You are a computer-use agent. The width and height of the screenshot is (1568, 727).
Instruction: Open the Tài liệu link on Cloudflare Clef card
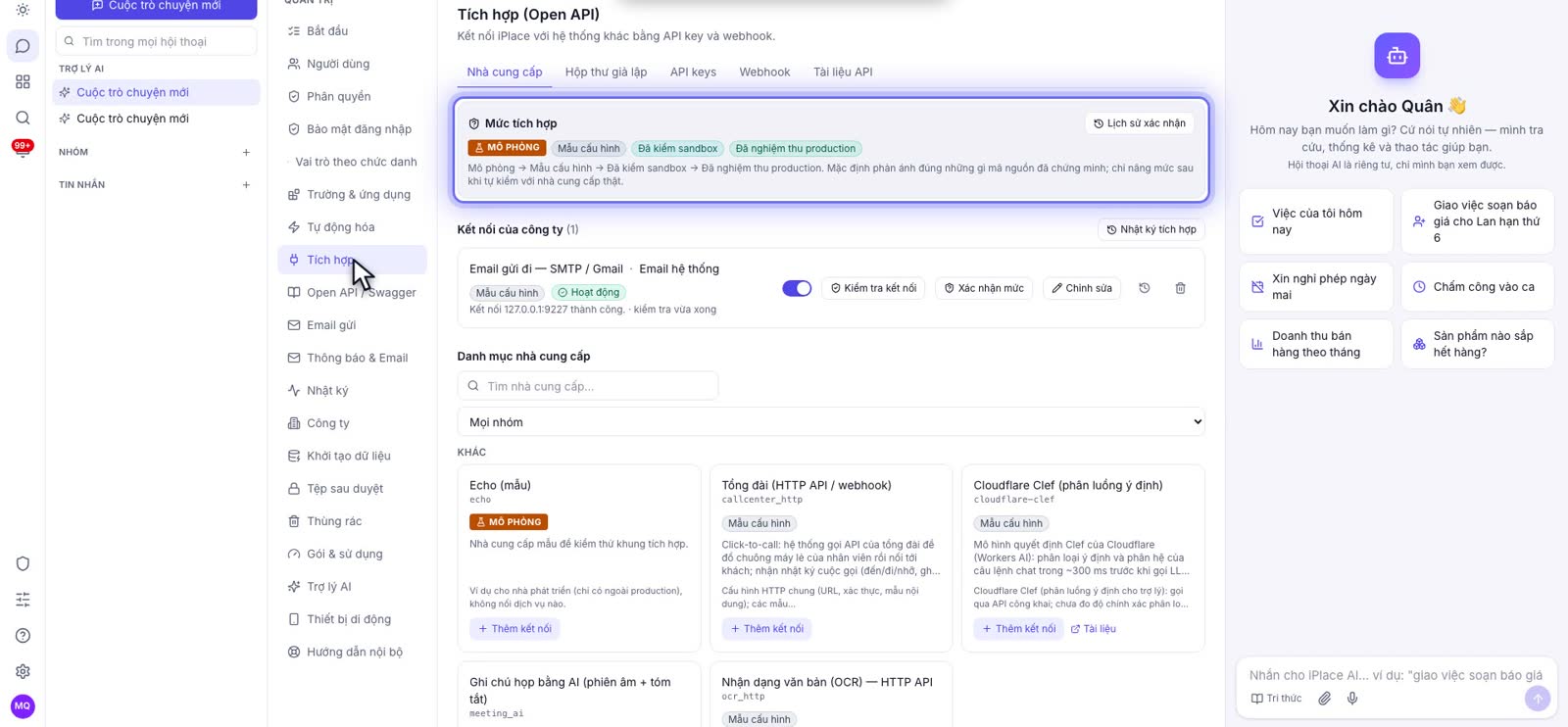point(1093,629)
